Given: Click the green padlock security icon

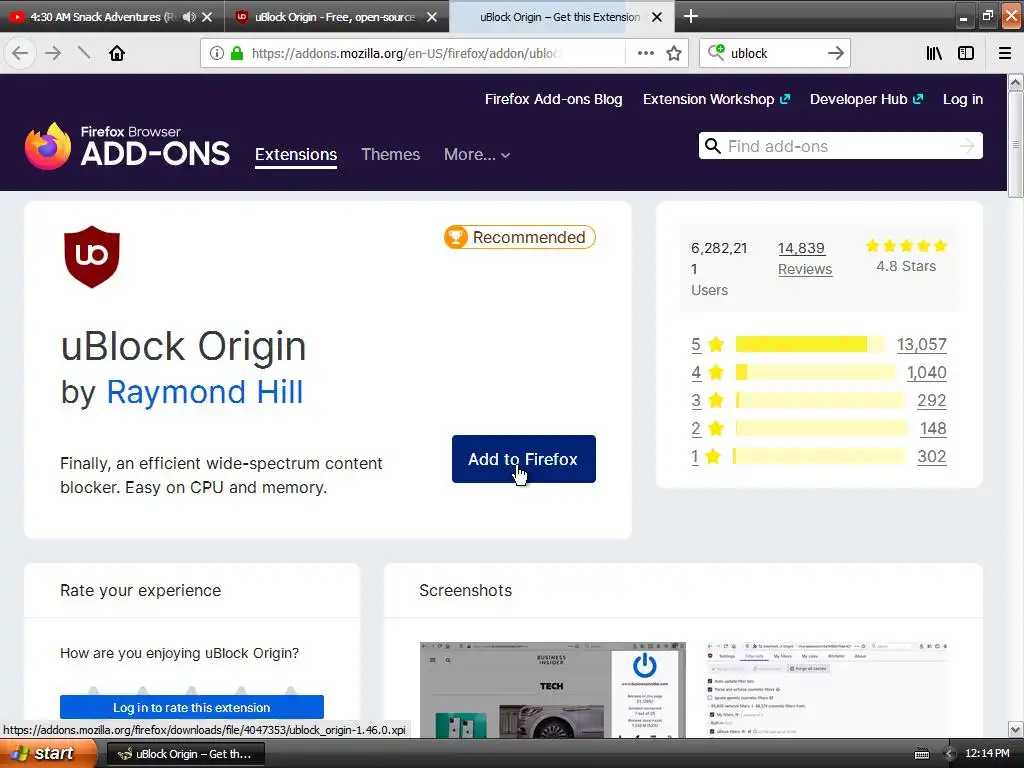Looking at the screenshot, I should click(237, 54).
